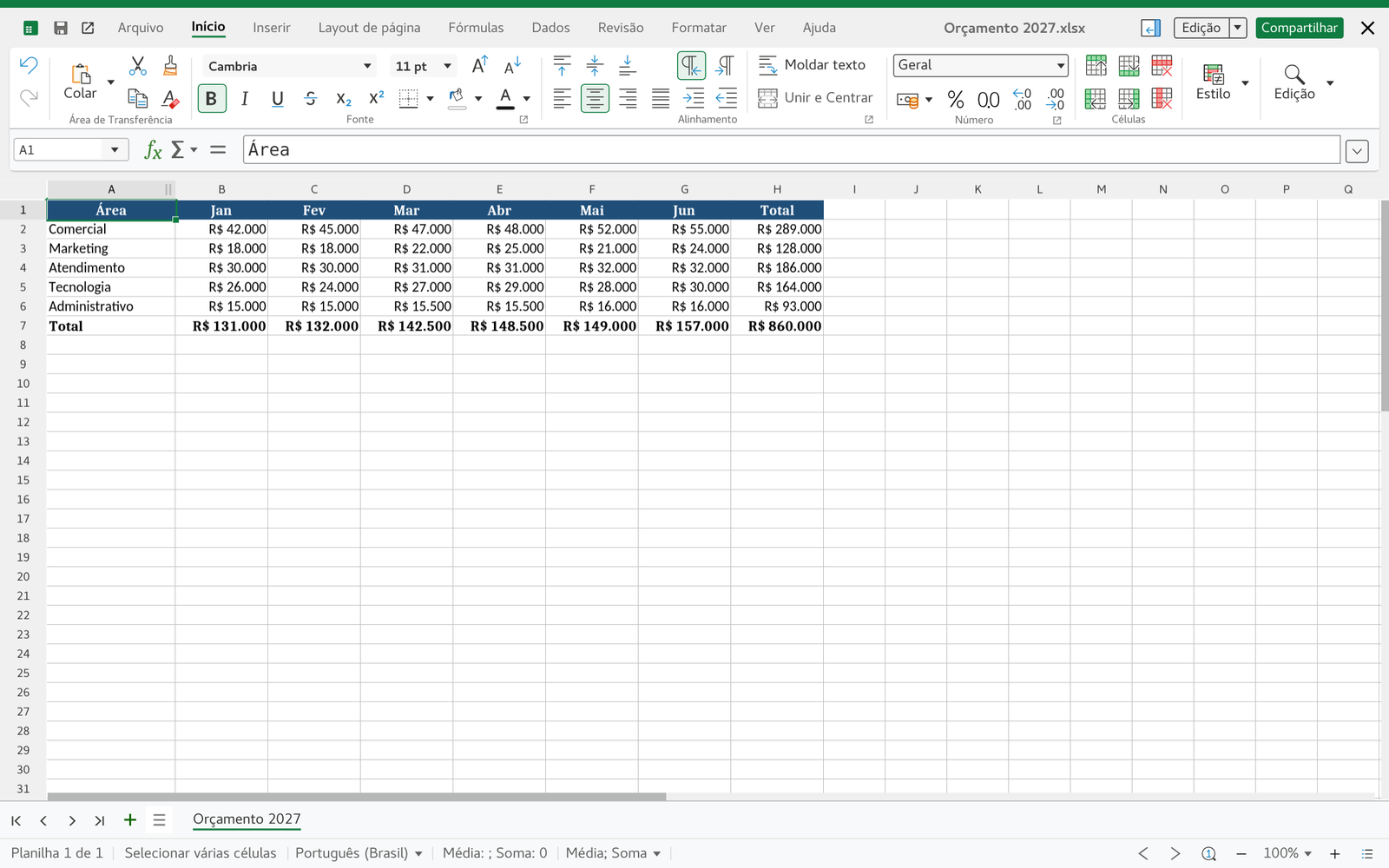Apply superscript formatting
This screenshot has height=868, width=1389.
coord(377,98)
